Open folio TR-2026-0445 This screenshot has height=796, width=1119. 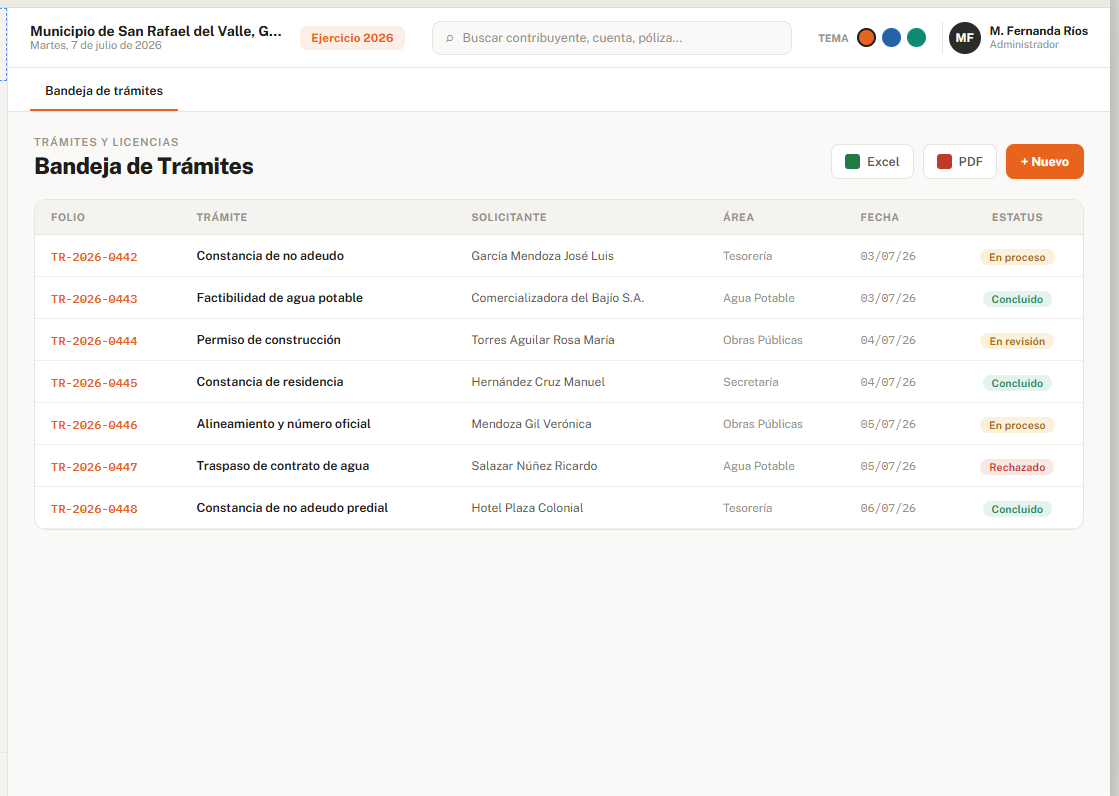pyautogui.click(x=94, y=383)
